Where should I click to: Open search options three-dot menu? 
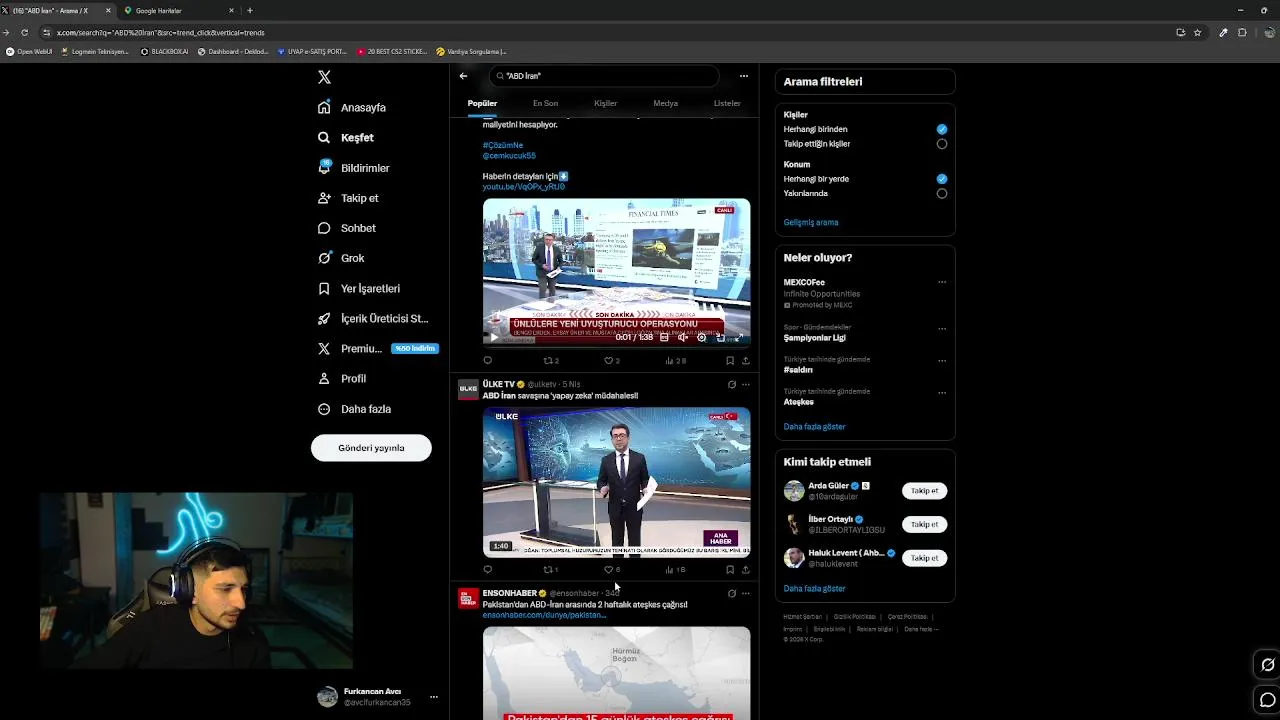(743, 76)
